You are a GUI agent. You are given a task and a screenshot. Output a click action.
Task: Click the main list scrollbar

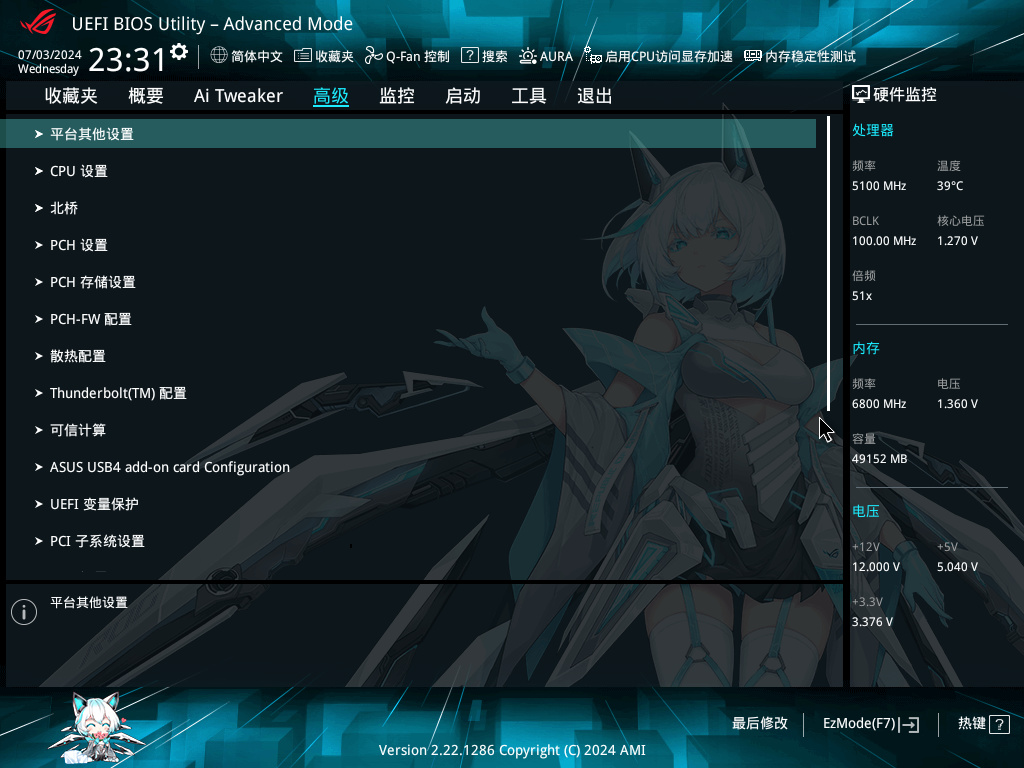point(829,263)
